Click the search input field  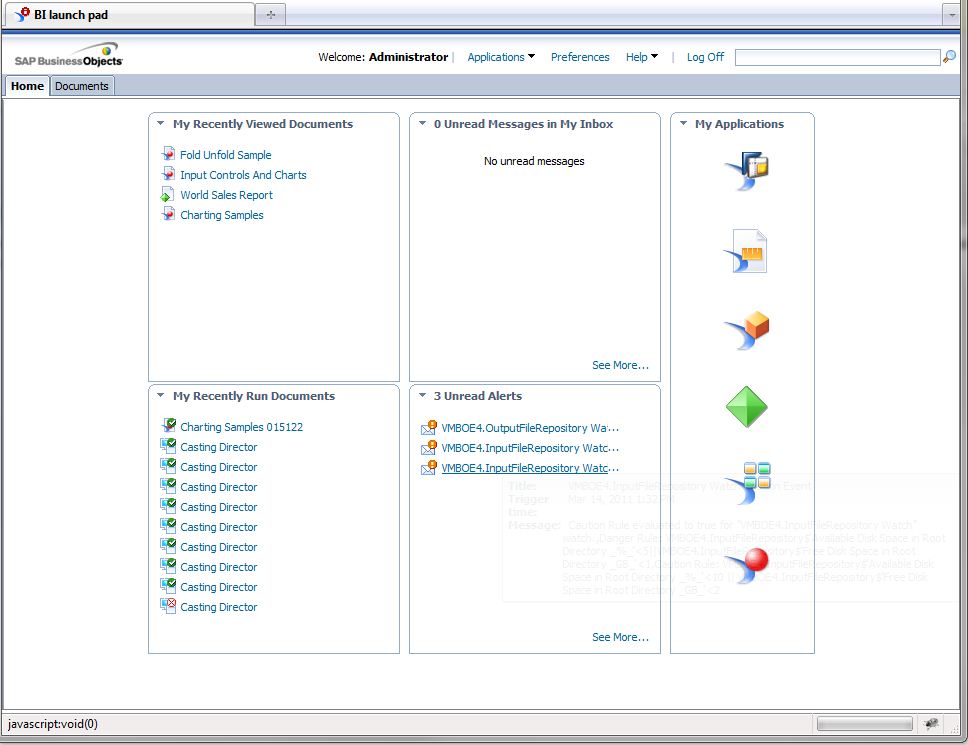coord(837,57)
